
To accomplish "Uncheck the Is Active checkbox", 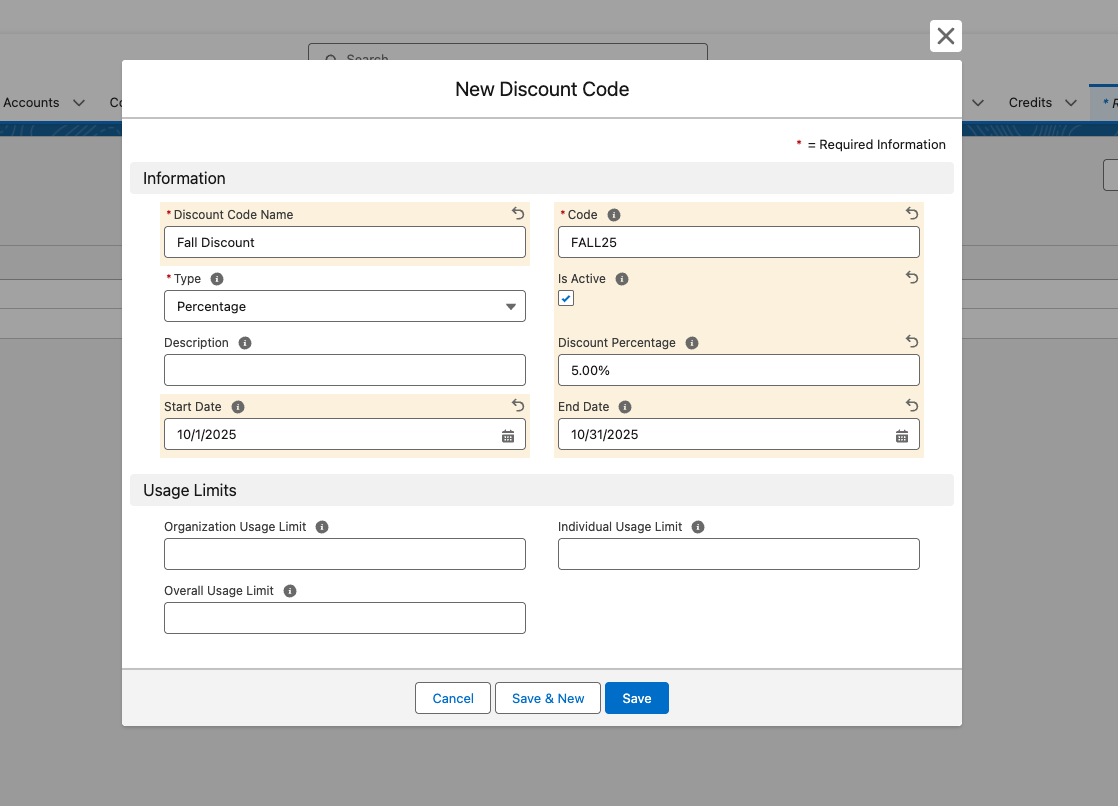I will tap(566, 298).
